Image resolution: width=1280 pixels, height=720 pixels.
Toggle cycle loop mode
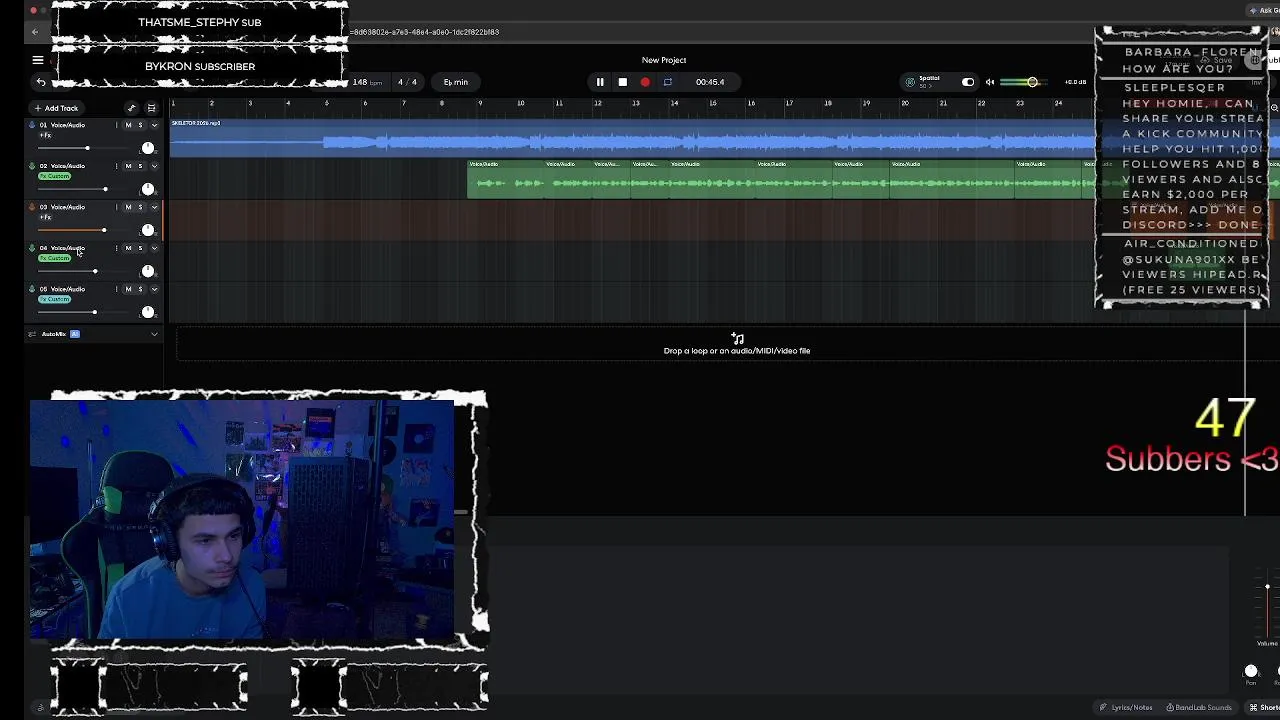668,82
